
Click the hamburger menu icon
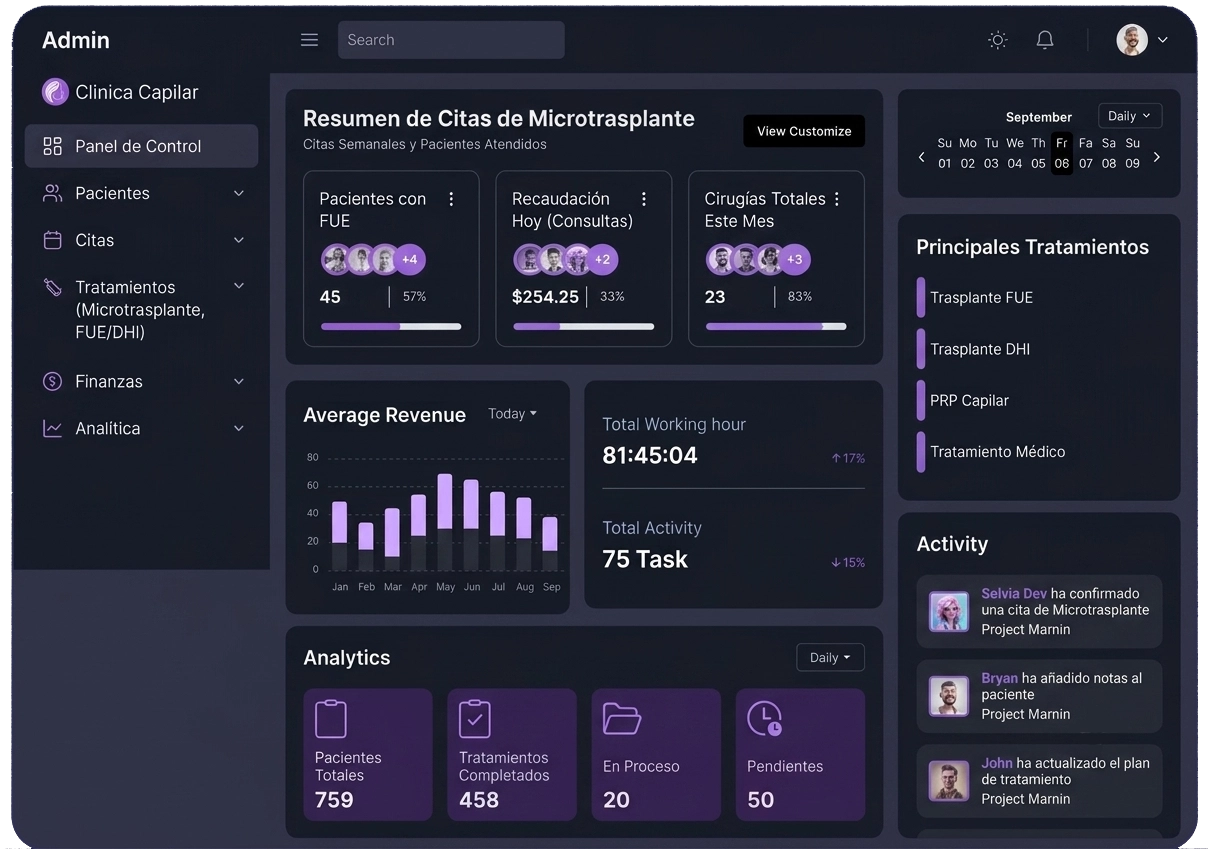309,40
